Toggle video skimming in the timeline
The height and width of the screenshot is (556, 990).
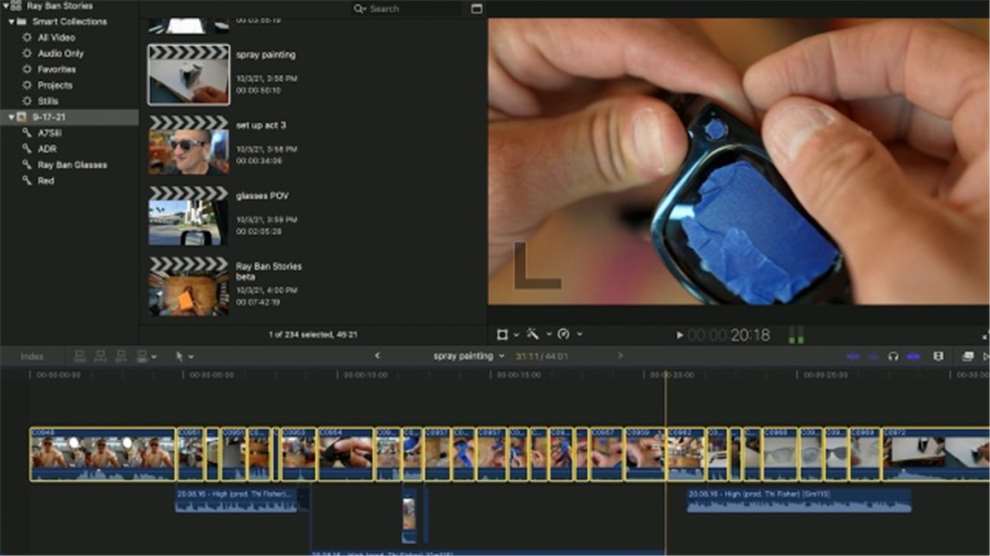[853, 357]
